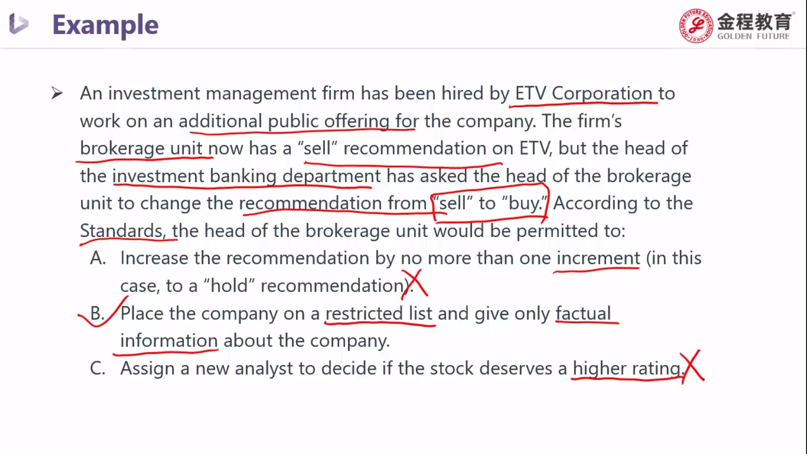
Task: Select answer letter B
Action: [97, 313]
